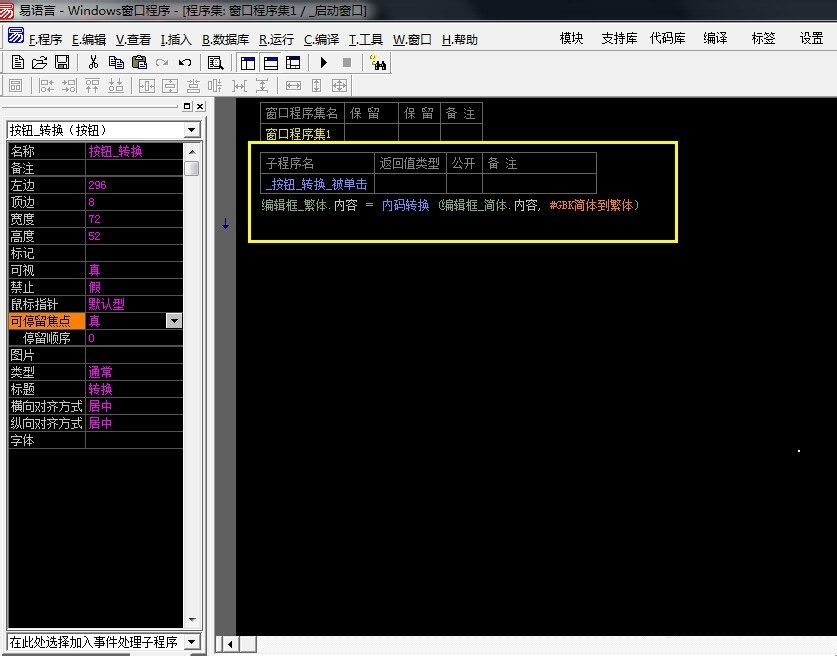Click the align right edges icon

pos(69,85)
